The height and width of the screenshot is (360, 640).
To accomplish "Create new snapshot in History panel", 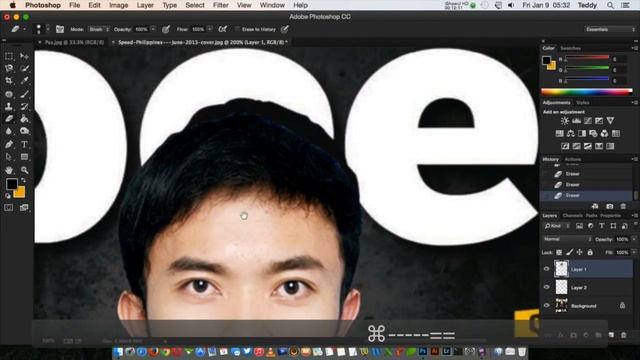I will coord(609,207).
